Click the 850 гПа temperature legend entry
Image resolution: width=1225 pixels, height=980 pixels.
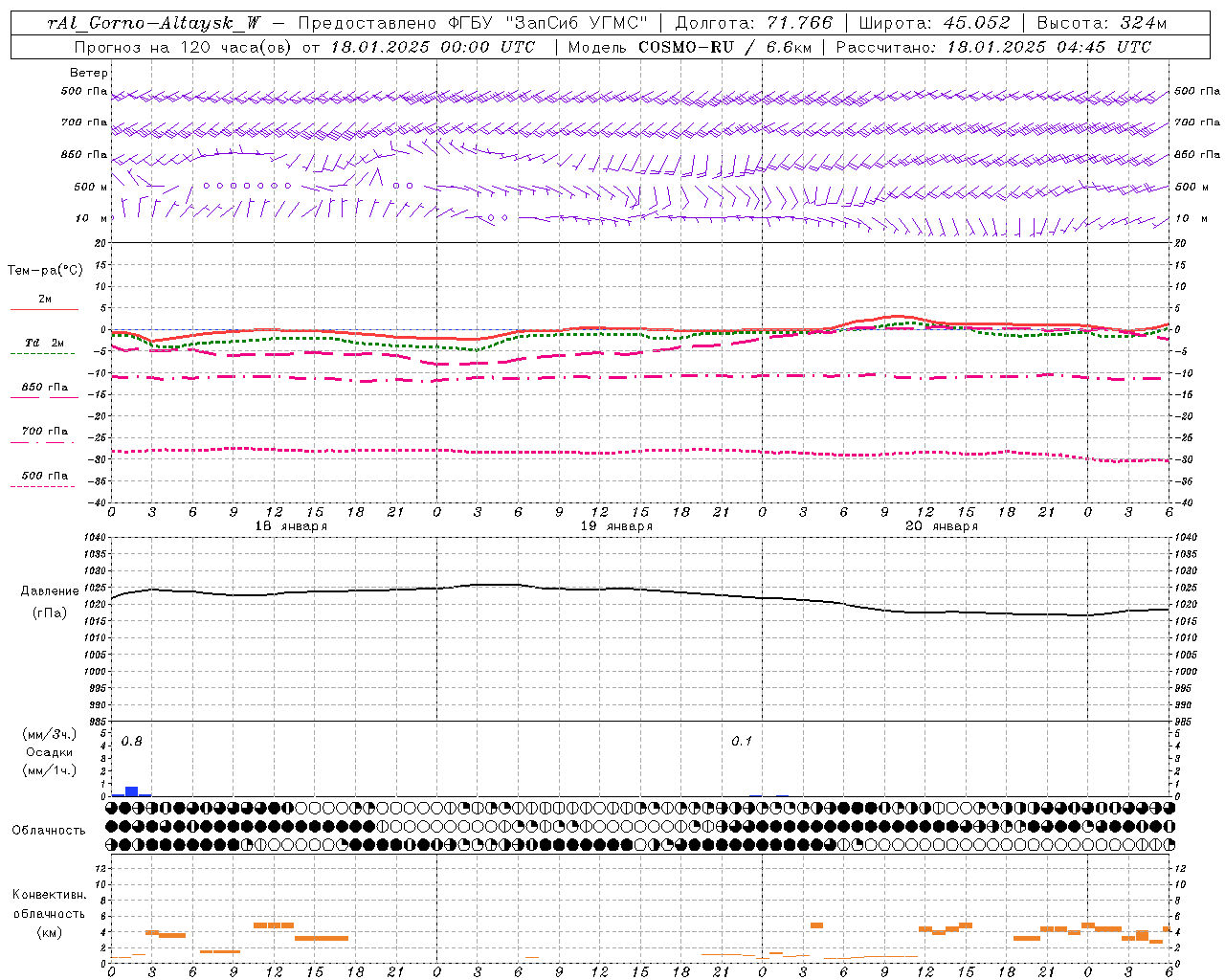(45, 388)
